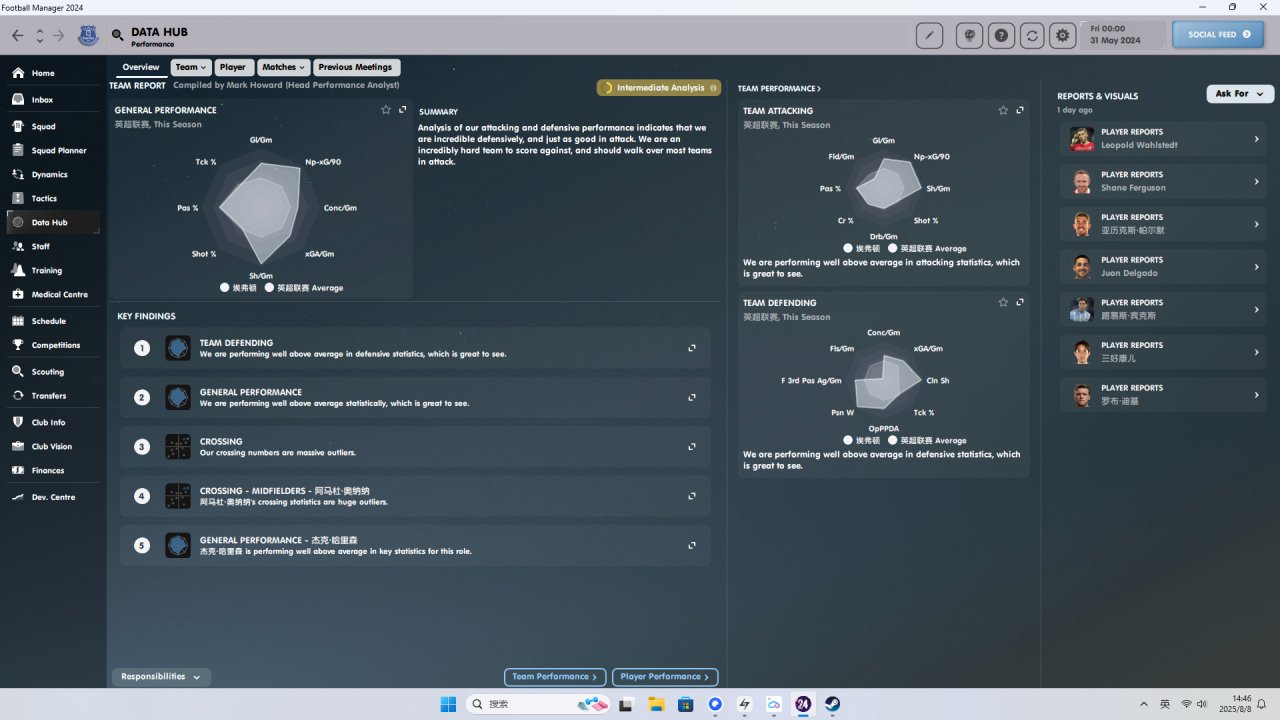This screenshot has height=720, width=1280.
Task: Open Training in the sidebar
Action: pos(53,271)
